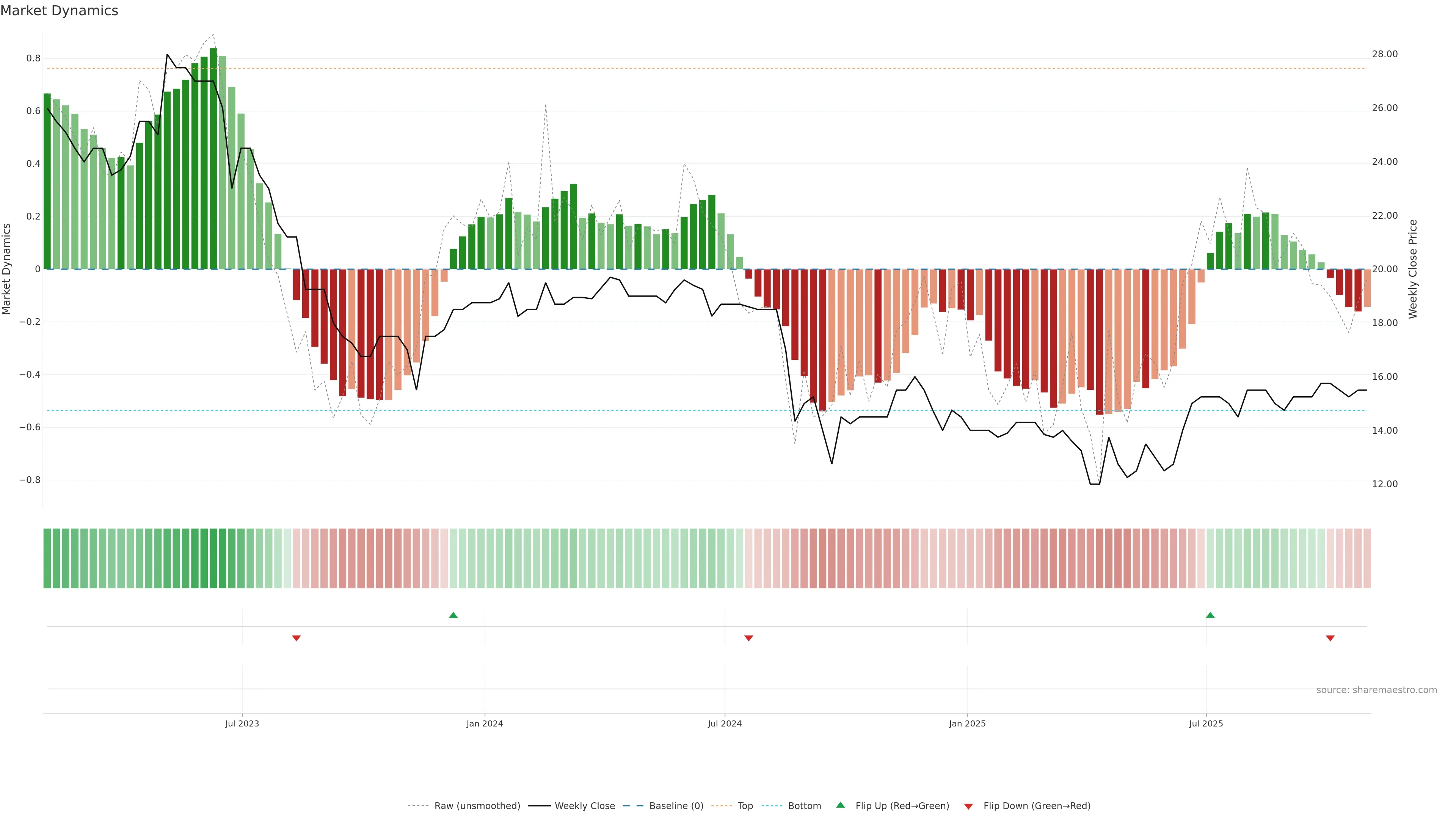This screenshot has width=1456, height=819.
Task: Click the red Flip Down marker after Jul 2023
Action: click(296, 638)
